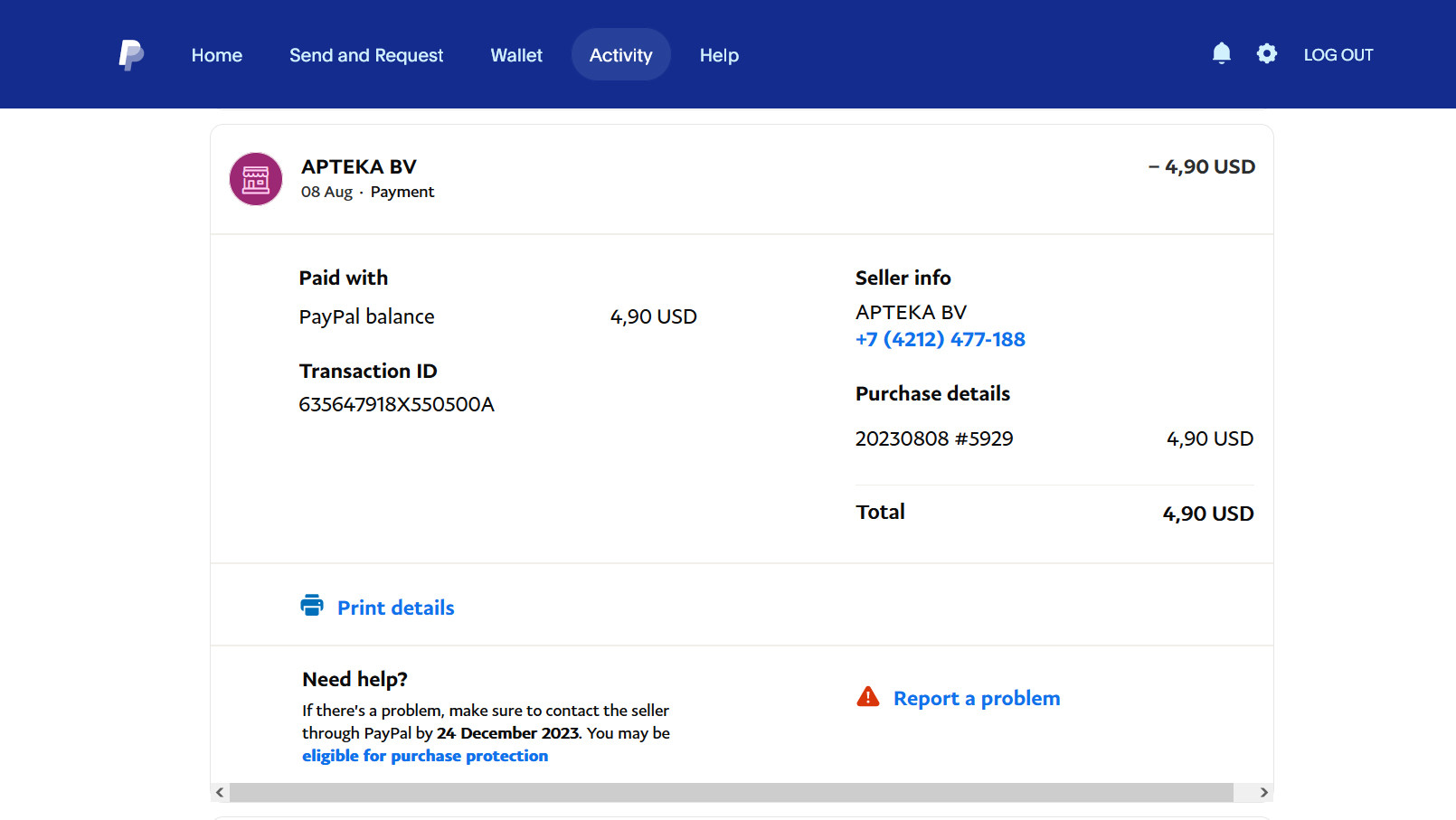Click the horizontal scrollbar track
Screen dimensions: 1456x820
(x=731, y=792)
